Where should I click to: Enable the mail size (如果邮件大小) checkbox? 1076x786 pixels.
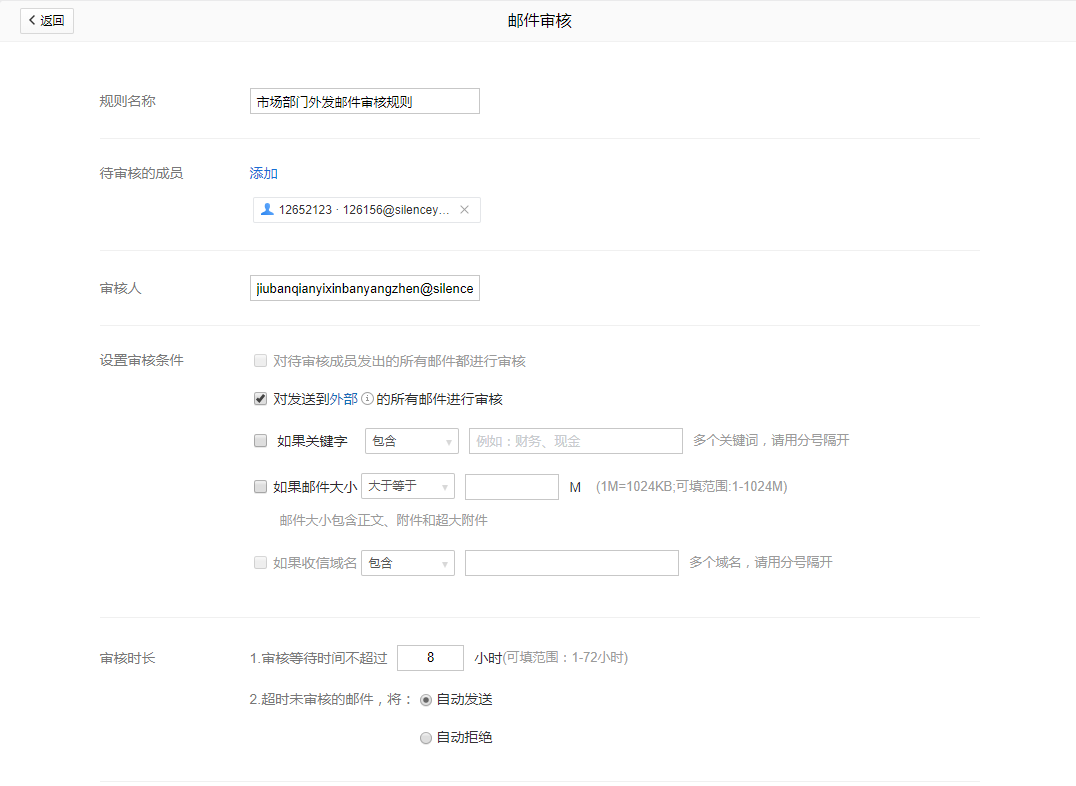click(261, 487)
